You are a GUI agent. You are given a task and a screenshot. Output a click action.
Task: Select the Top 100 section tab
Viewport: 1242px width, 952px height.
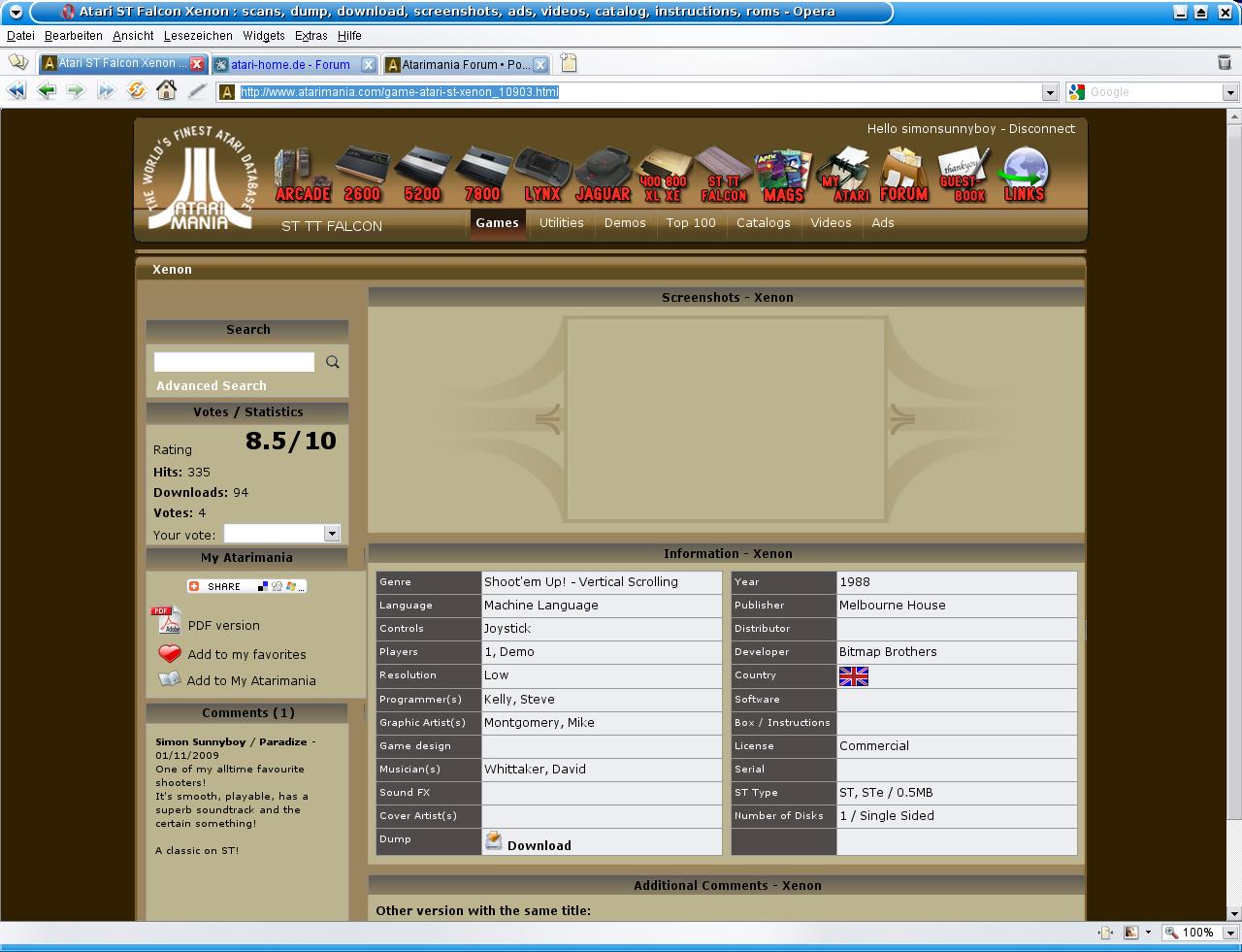(x=691, y=222)
